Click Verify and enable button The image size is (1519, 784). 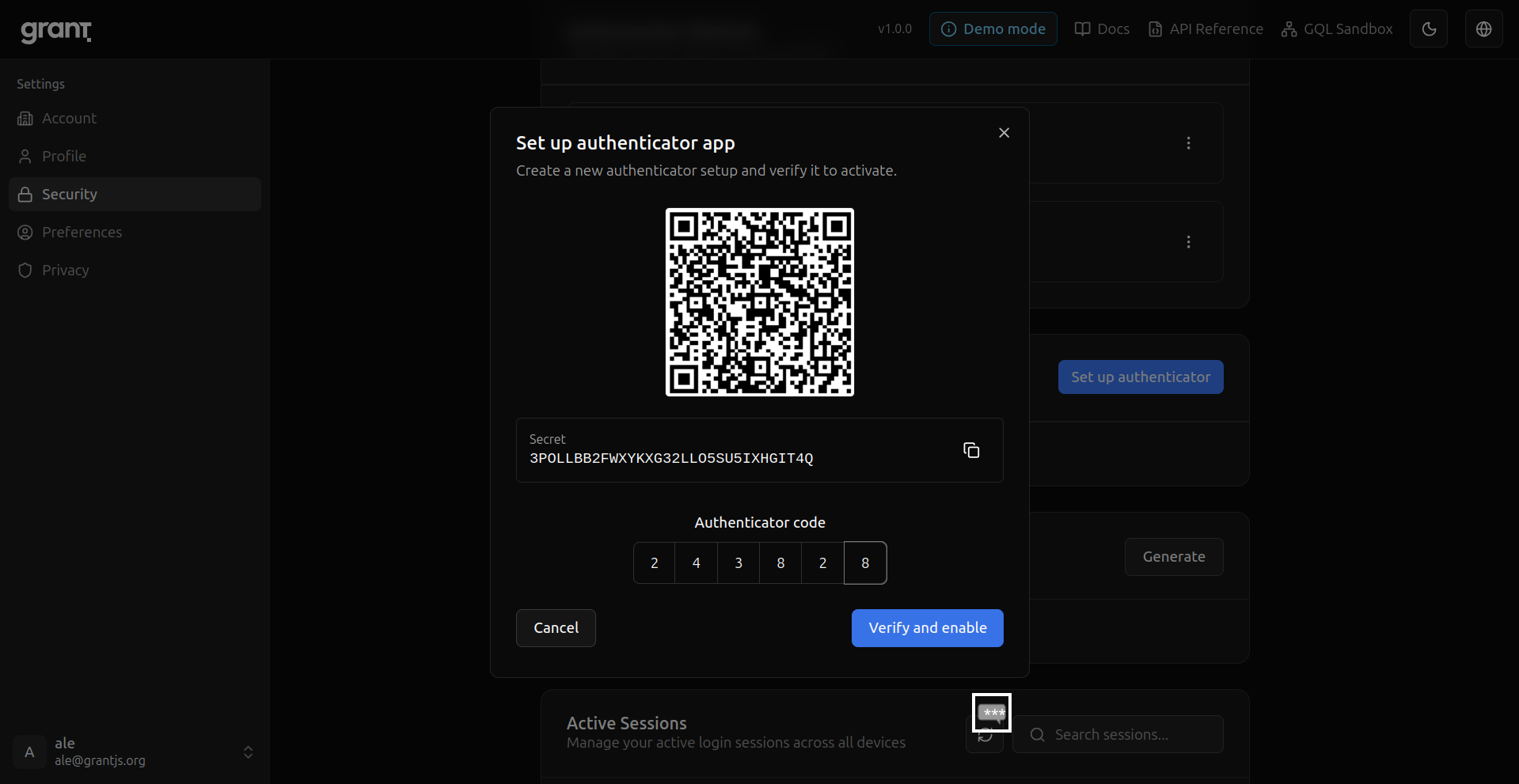click(x=928, y=628)
